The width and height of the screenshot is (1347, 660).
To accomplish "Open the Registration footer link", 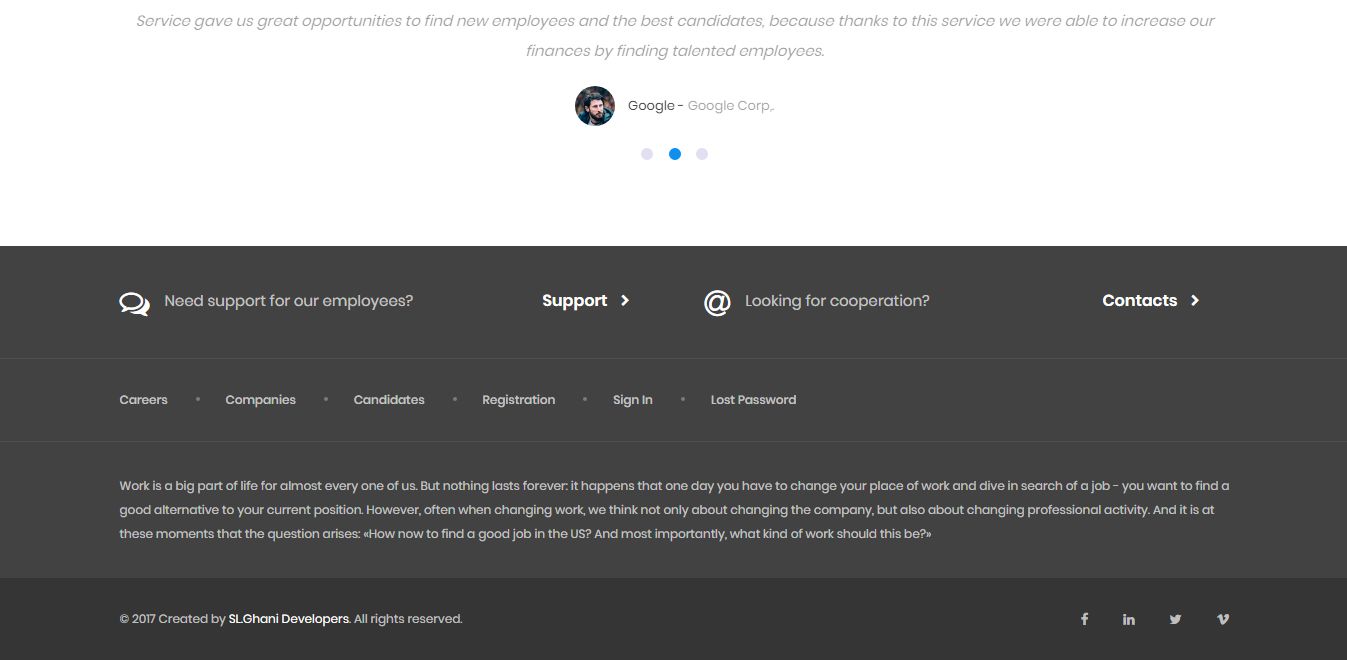I will (x=518, y=400).
